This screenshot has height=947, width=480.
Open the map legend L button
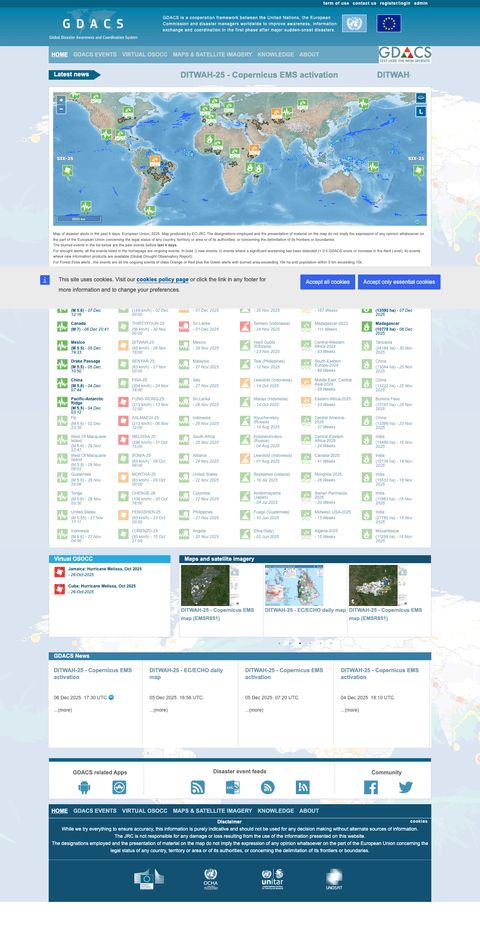point(421,111)
